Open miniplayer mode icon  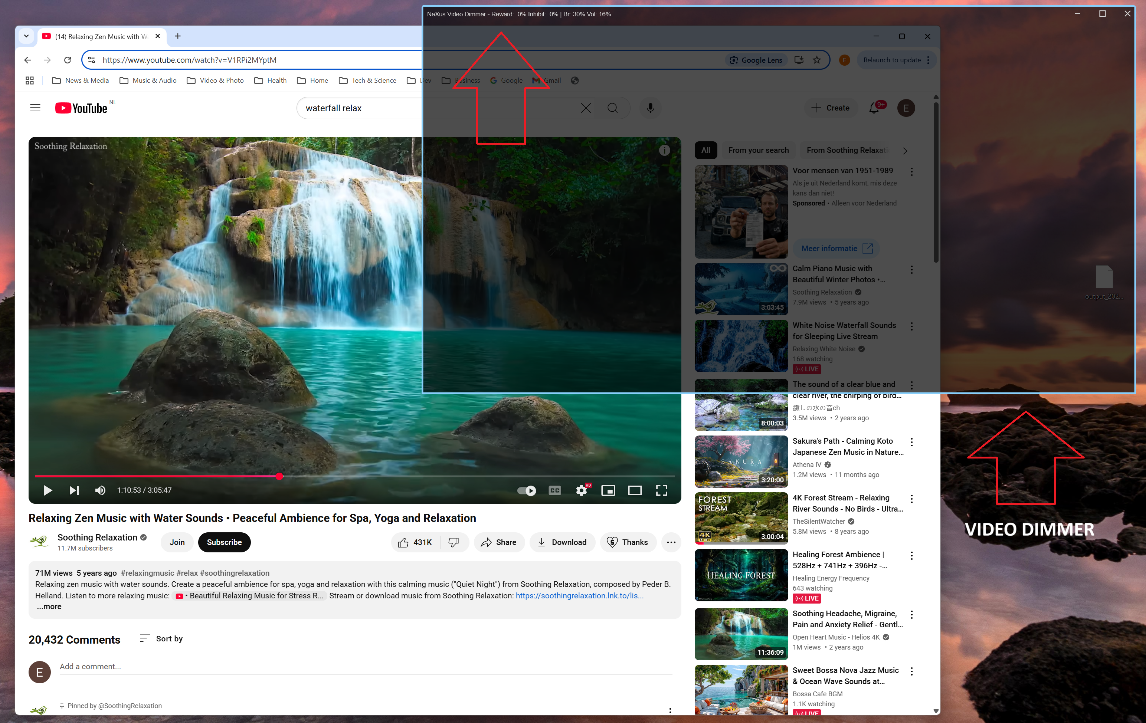608,491
